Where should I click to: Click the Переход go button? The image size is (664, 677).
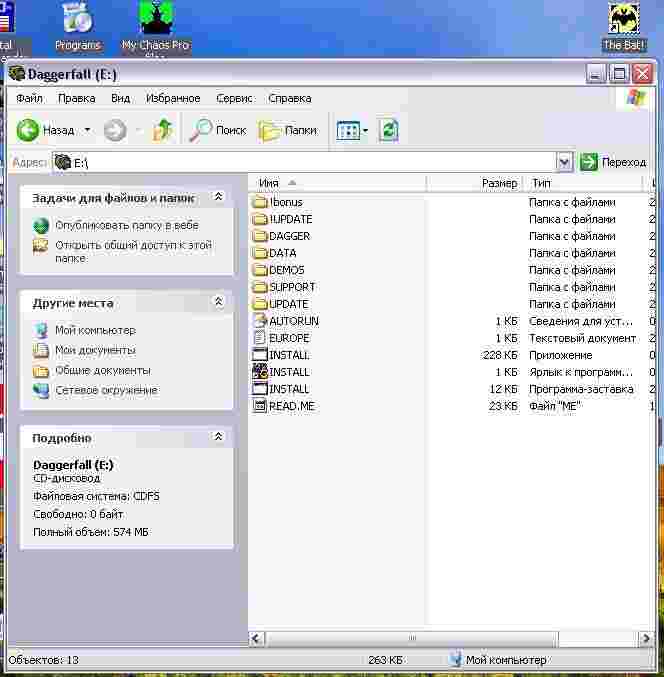tap(613, 162)
